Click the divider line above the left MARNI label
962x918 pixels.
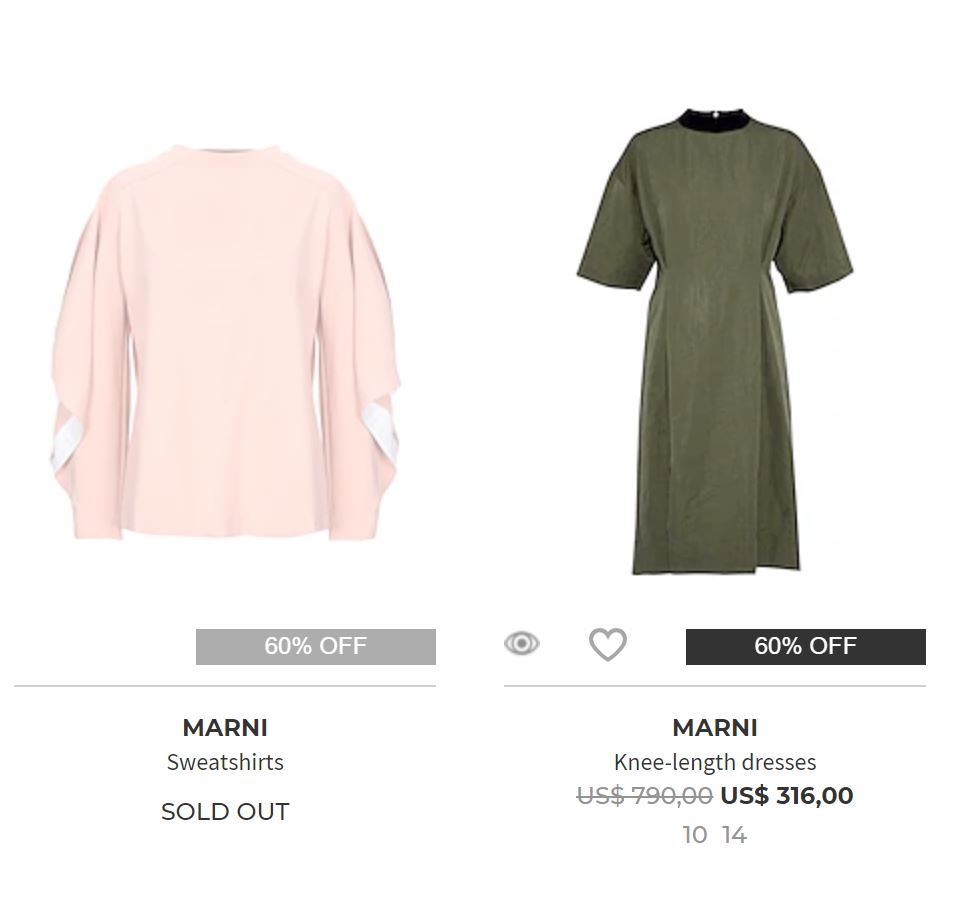point(225,686)
